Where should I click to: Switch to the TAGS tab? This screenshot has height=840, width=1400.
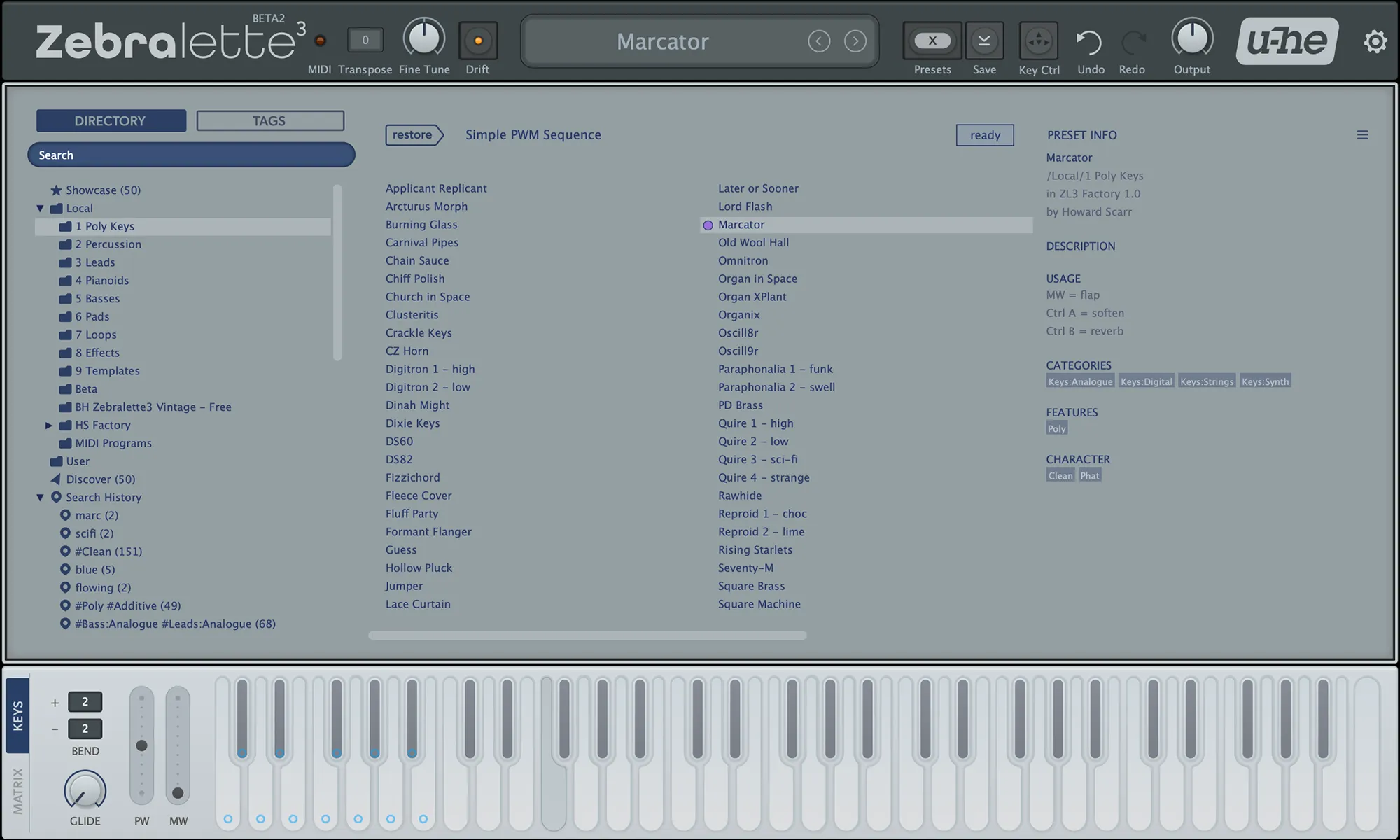(x=270, y=120)
